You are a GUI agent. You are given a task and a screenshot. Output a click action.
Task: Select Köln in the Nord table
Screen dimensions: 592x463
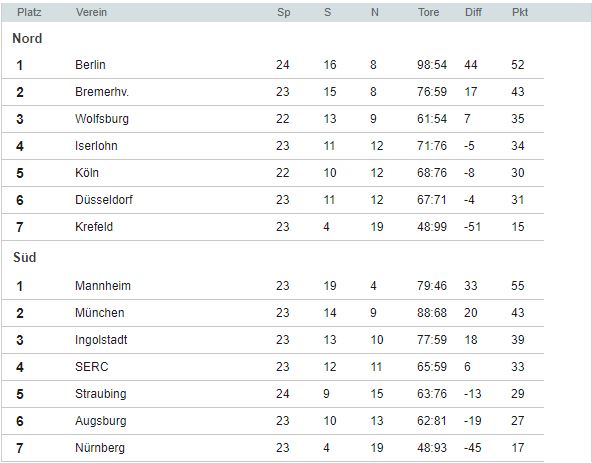[x=87, y=173]
